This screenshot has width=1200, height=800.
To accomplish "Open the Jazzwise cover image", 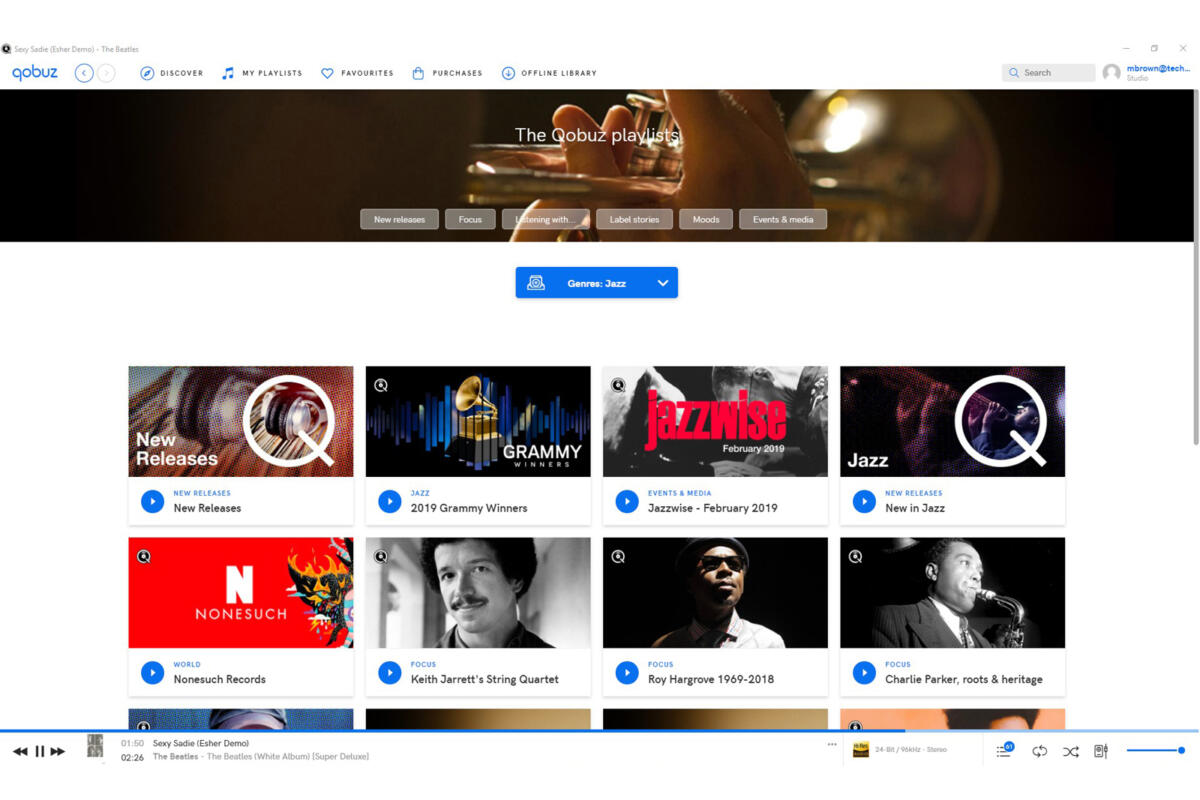I will point(715,421).
